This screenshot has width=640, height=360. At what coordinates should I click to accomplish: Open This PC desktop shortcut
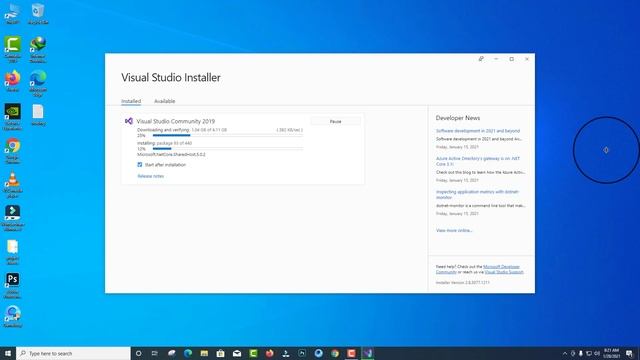pyautogui.click(x=12, y=13)
